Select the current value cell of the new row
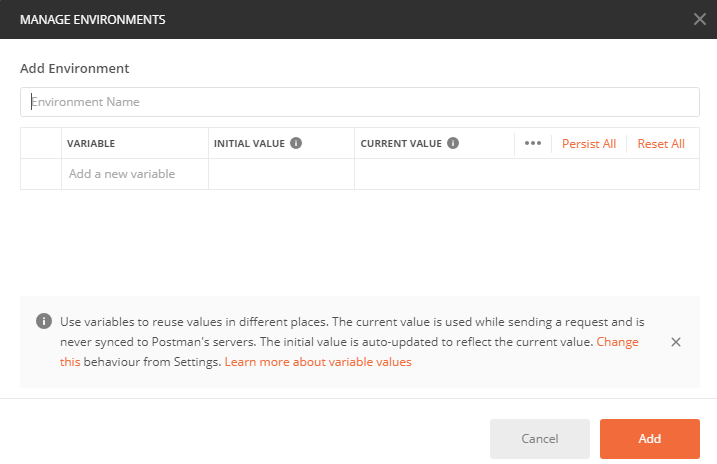Image resolution: width=717 pixels, height=464 pixels. click(x=527, y=174)
